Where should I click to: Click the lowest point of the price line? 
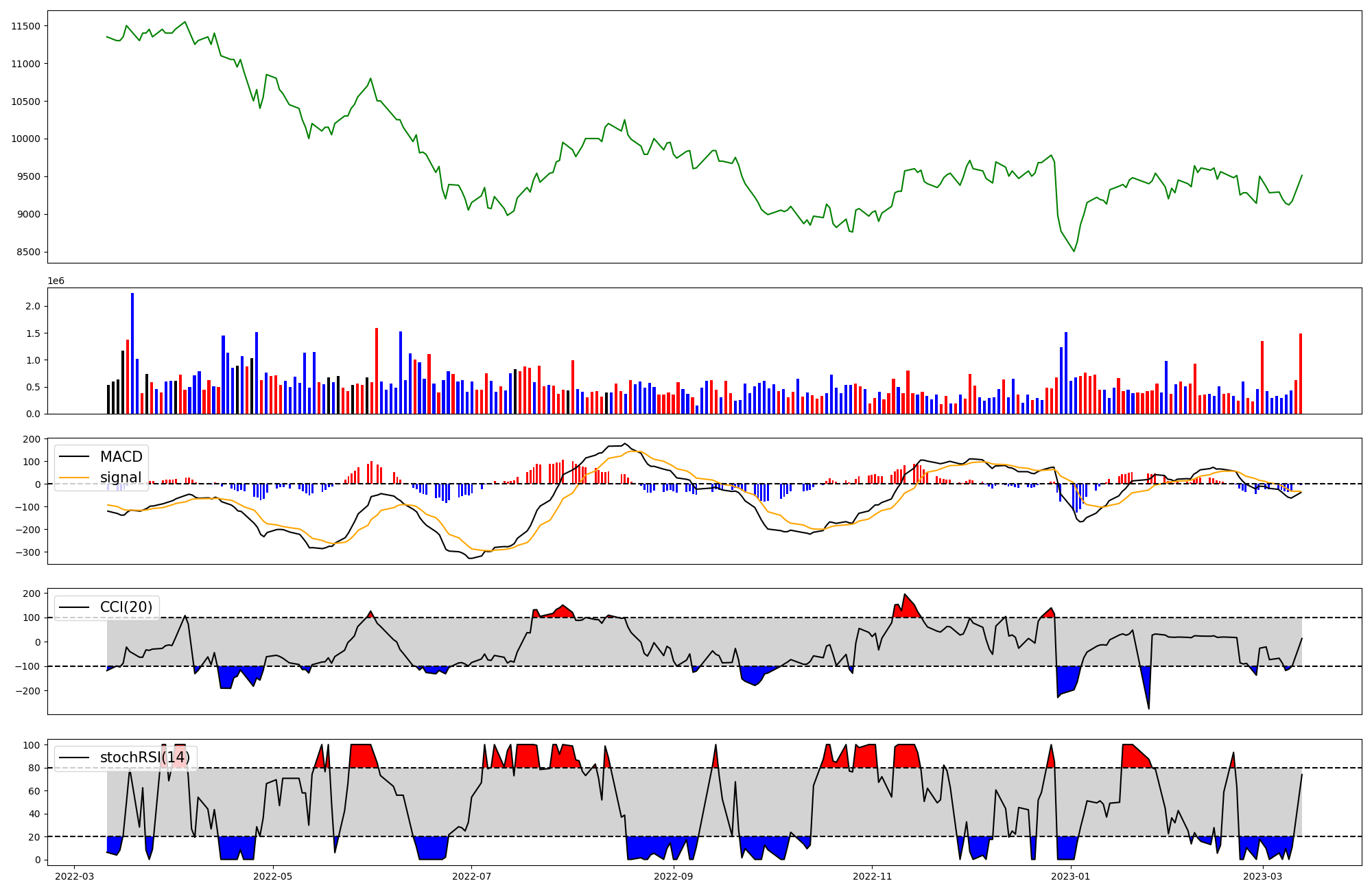pyautogui.click(x=1074, y=251)
